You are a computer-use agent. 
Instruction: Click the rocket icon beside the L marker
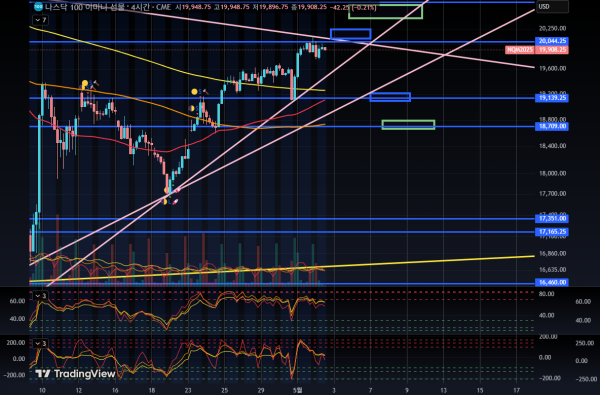click(x=175, y=201)
